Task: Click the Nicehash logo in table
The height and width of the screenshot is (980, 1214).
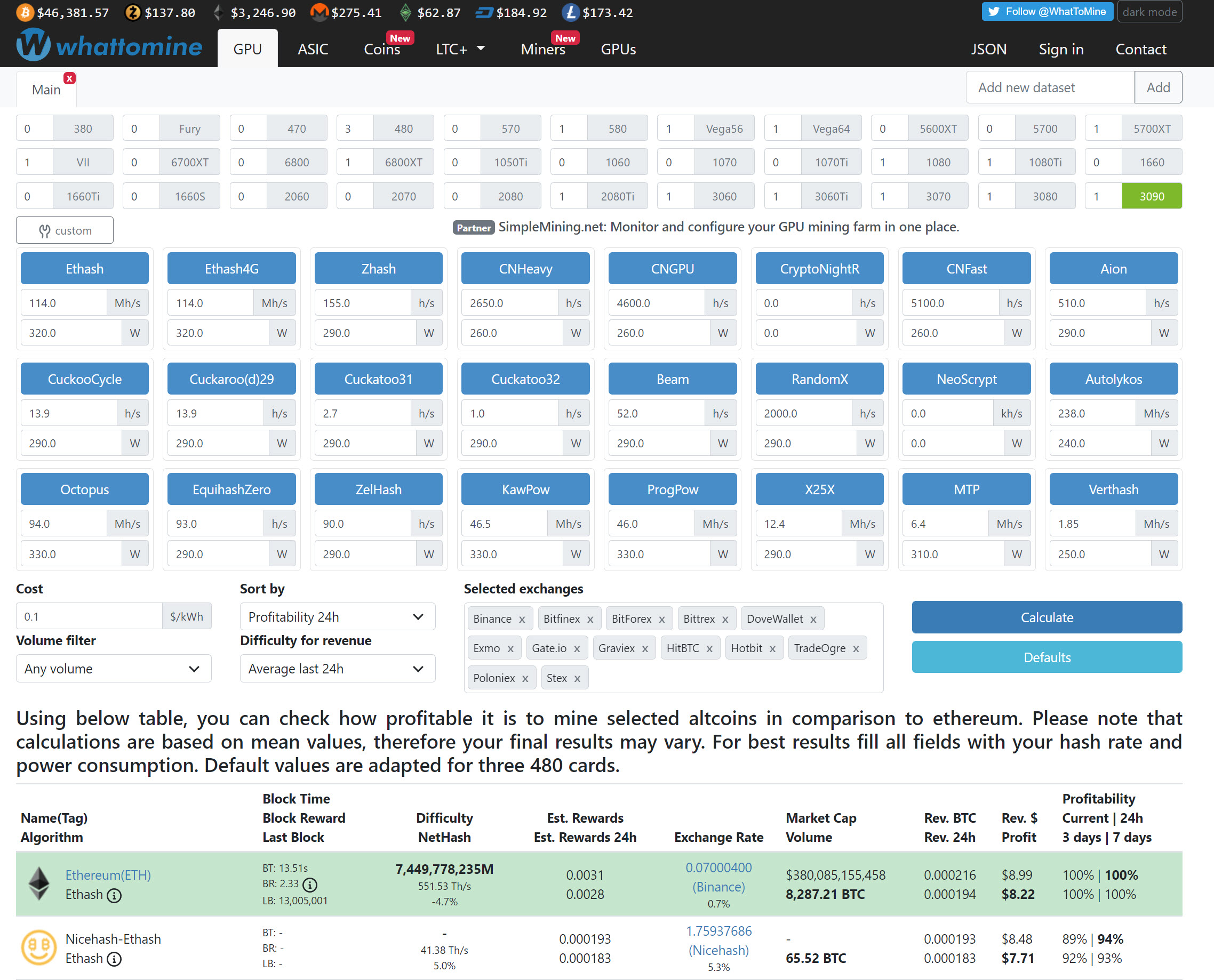Action: point(39,947)
